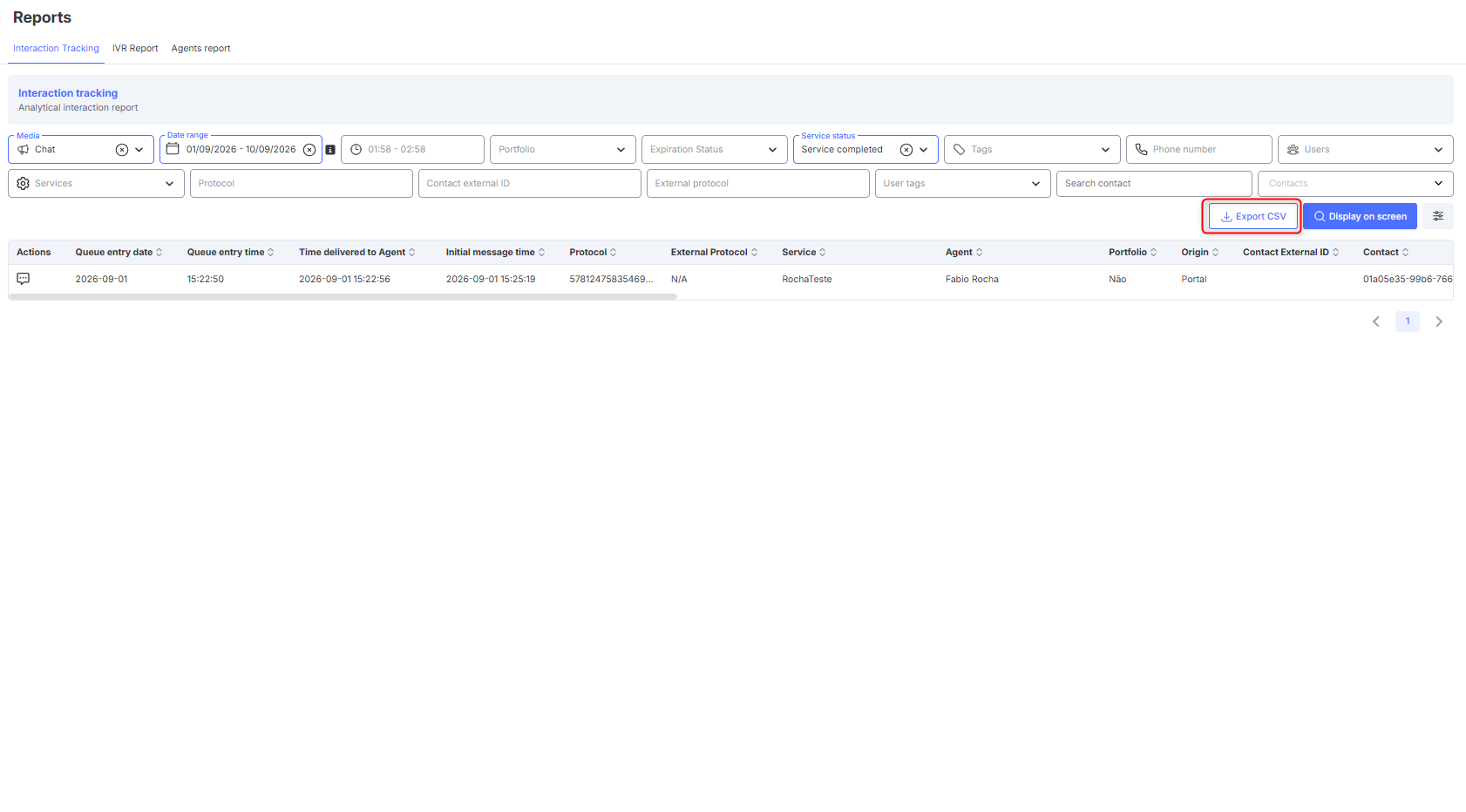Image resolution: width=1466 pixels, height=812 pixels.
Task: Sort by Contact External ID column
Action: tap(1335, 253)
